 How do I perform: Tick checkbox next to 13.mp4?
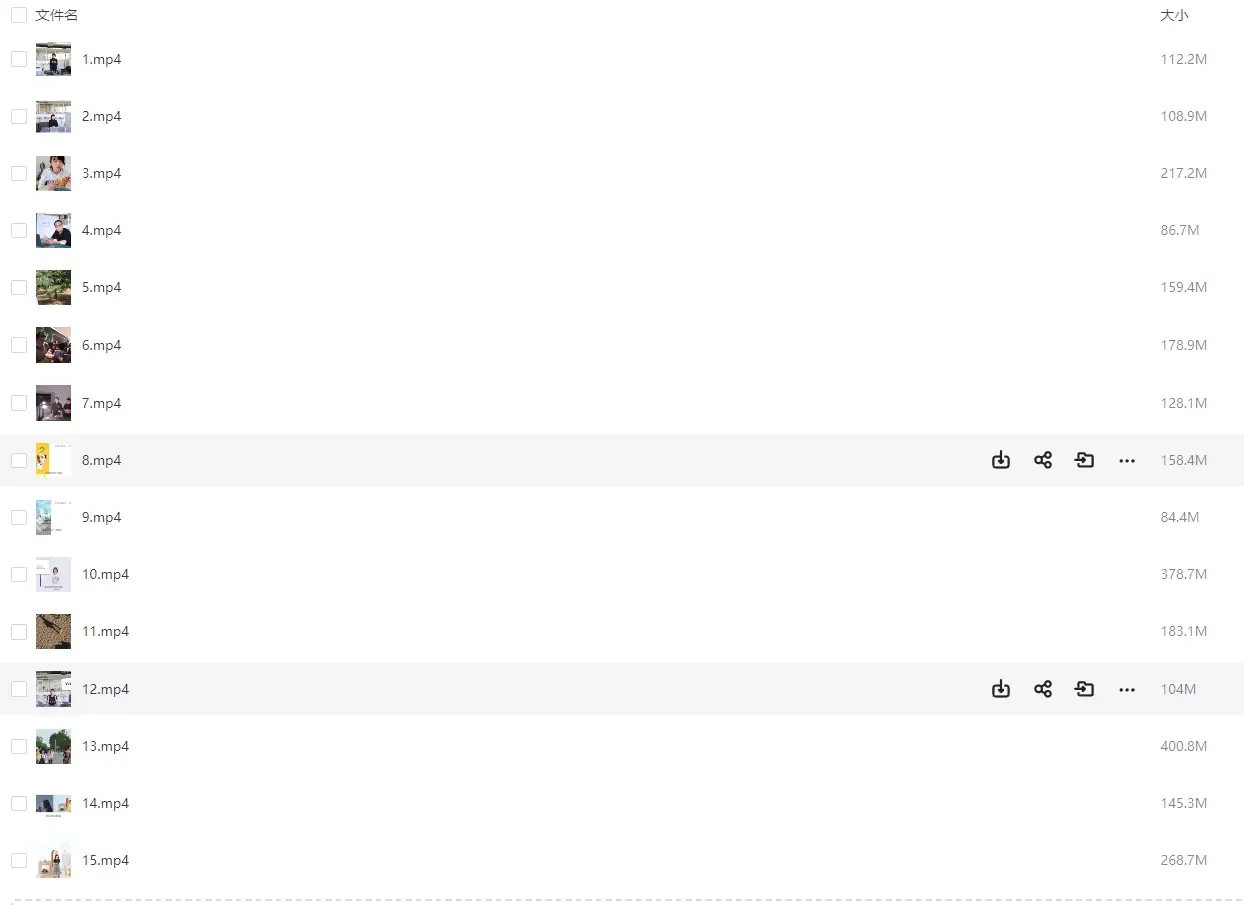[19, 746]
